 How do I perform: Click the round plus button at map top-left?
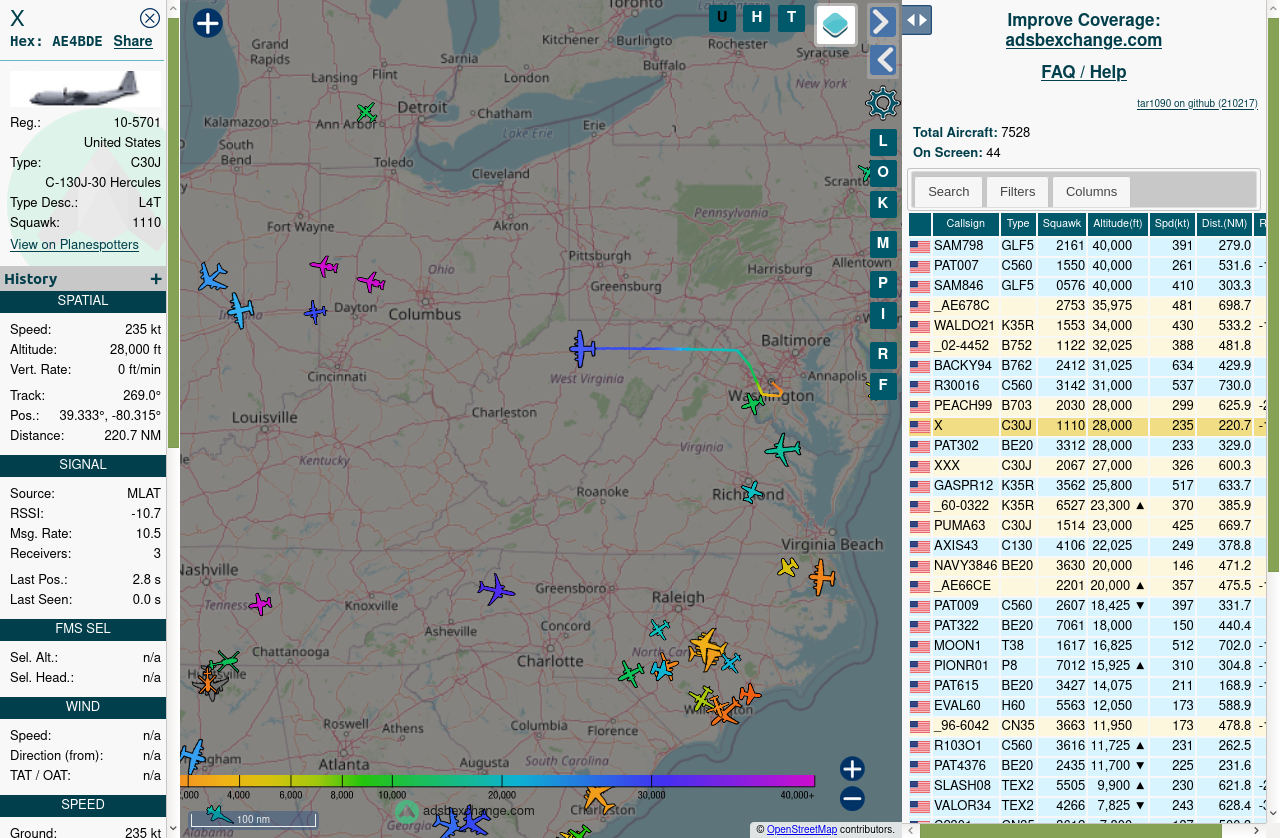coord(207,23)
